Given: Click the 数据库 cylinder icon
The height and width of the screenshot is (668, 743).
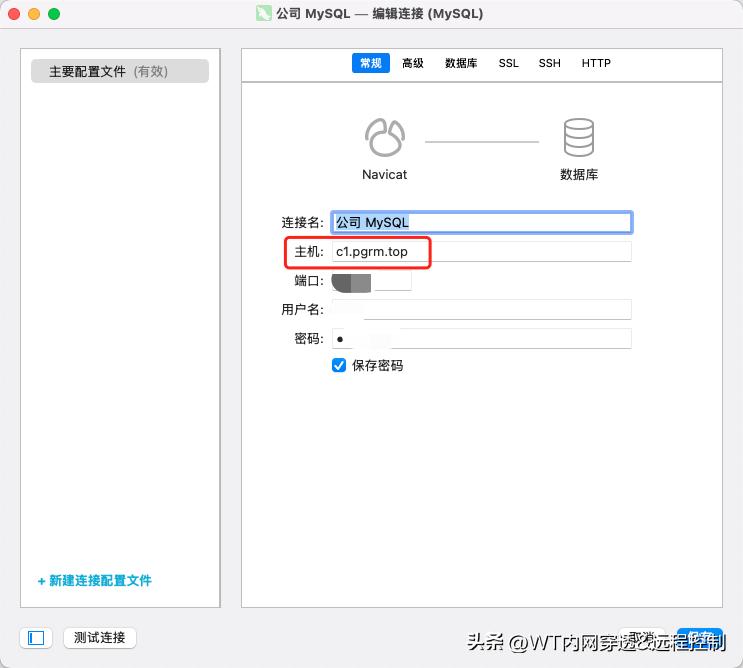Looking at the screenshot, I should 579,137.
